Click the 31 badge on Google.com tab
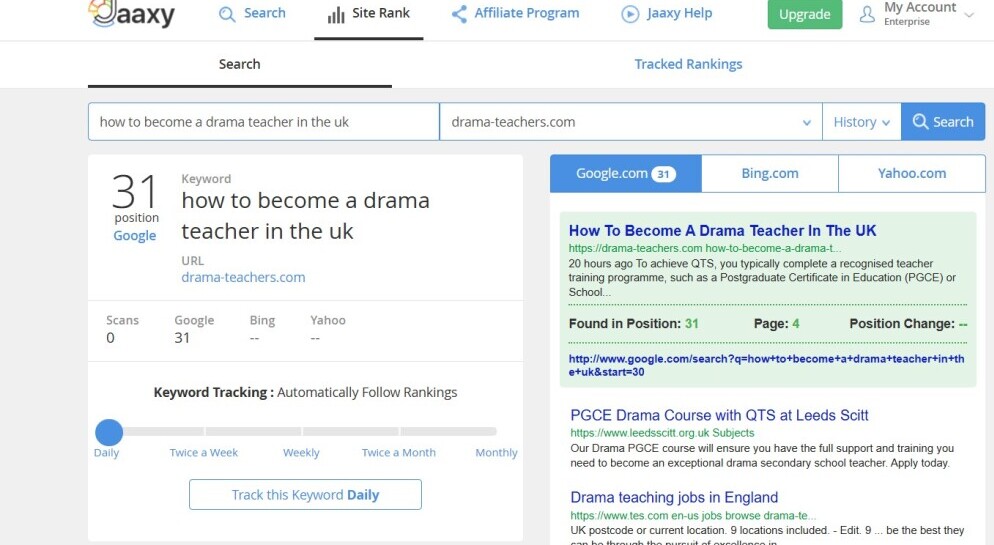This screenshot has width=994, height=545. [x=663, y=174]
